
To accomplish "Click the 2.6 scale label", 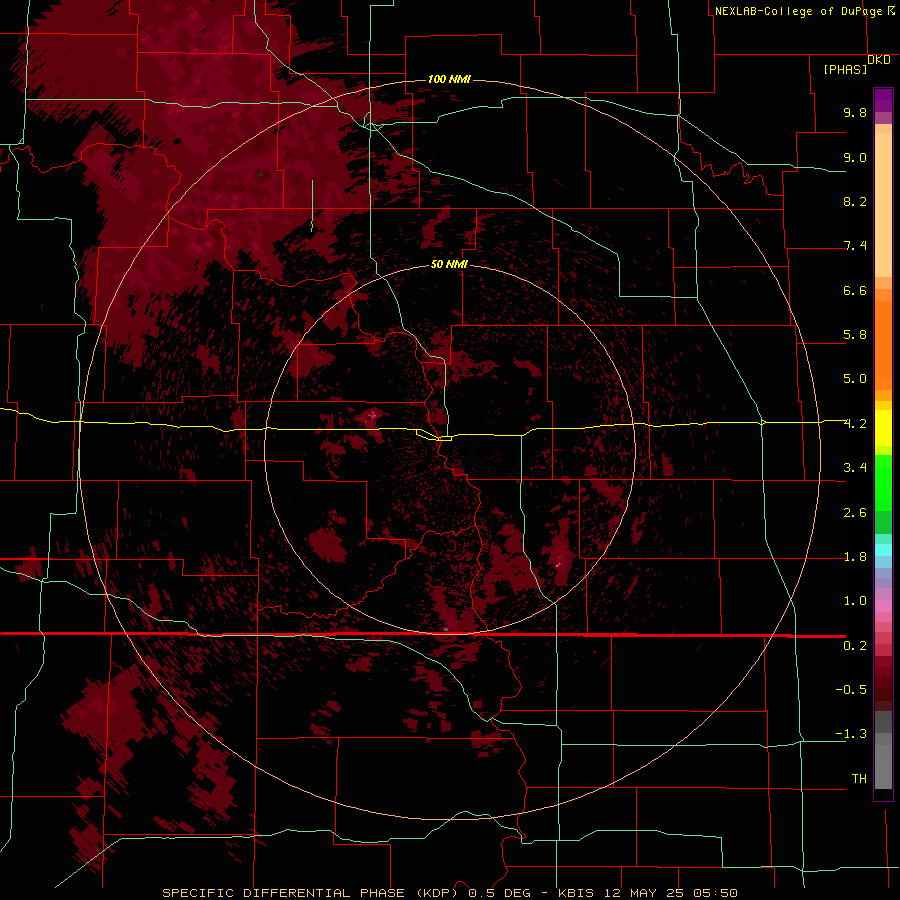I will pos(855,513).
